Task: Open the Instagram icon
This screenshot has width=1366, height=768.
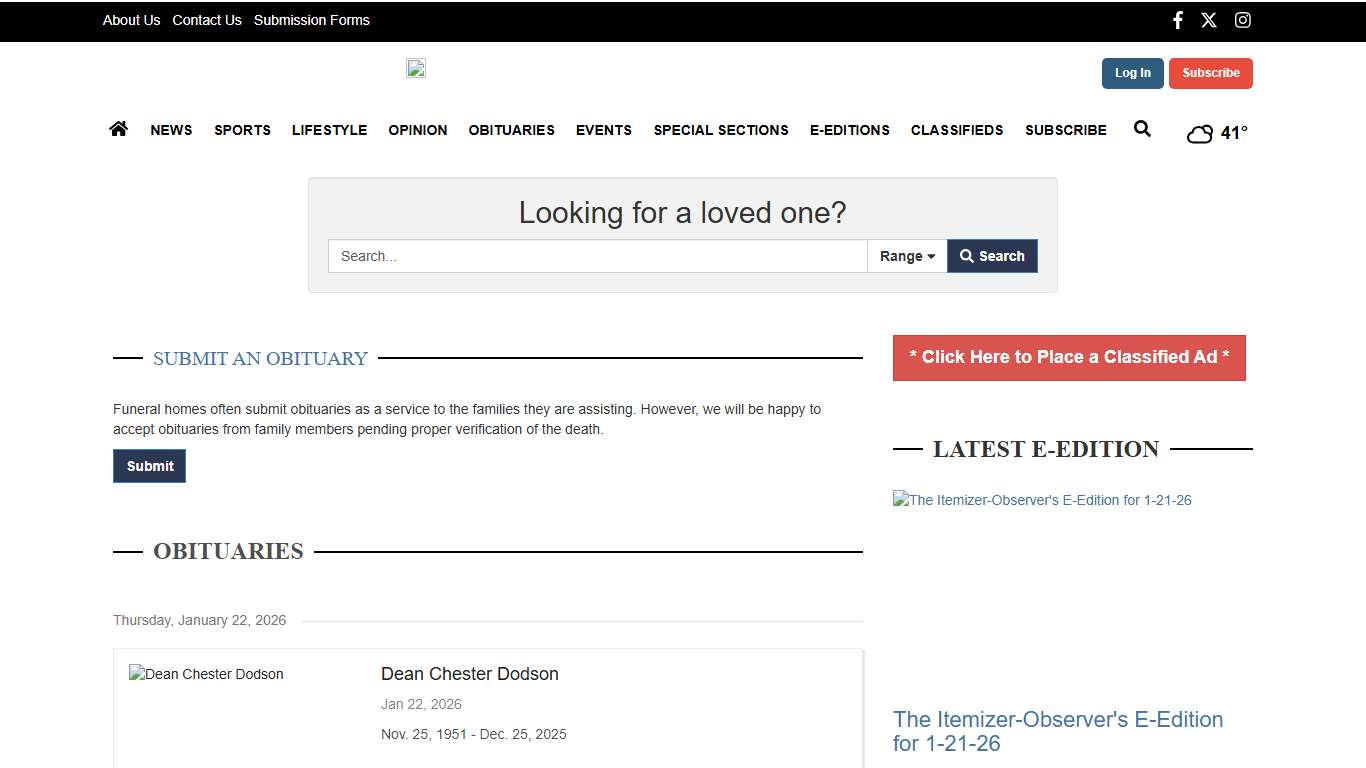Action: (x=1242, y=20)
